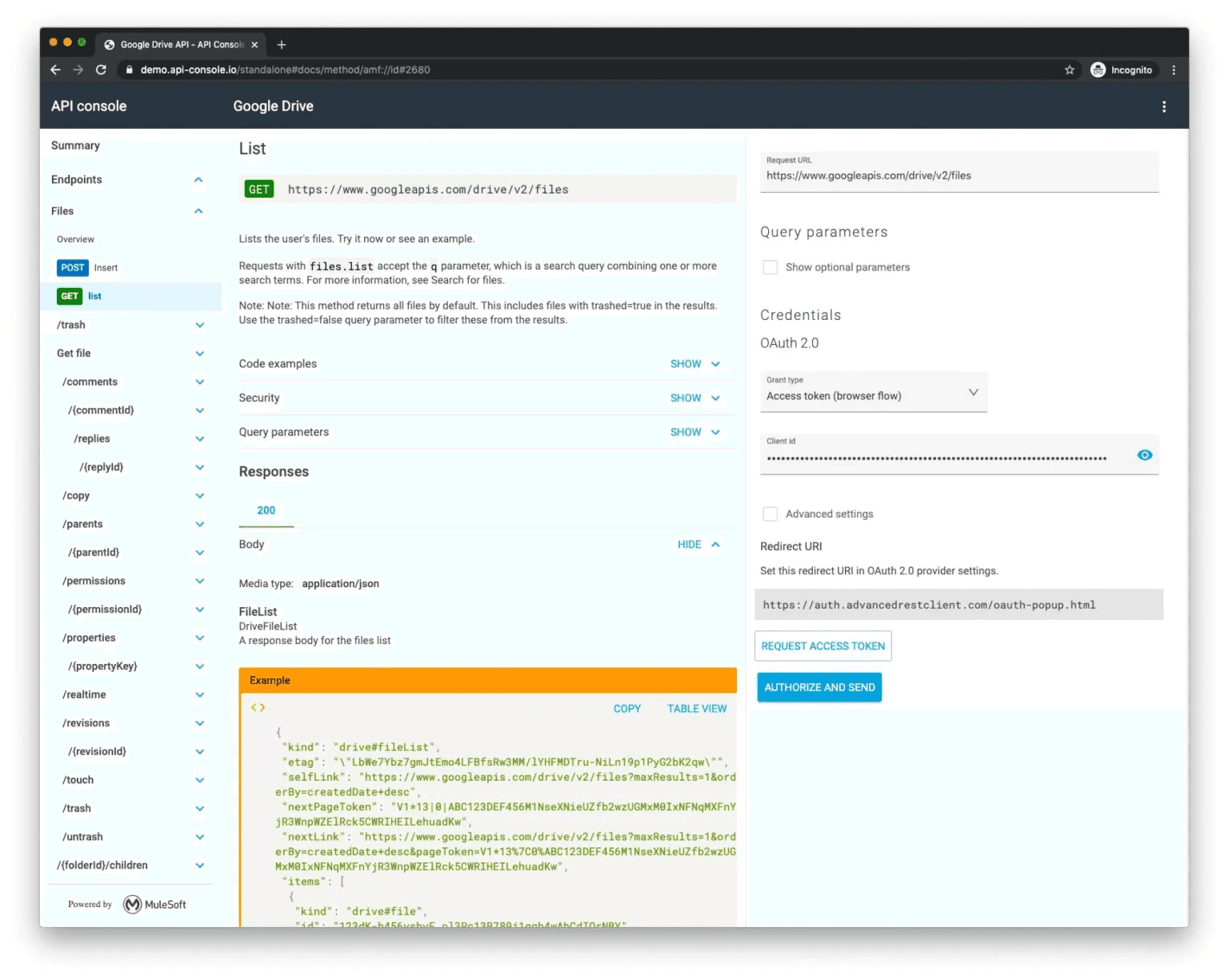Viewport: 1229px width, 980px height.
Task: Expand the /touch endpoint
Action: click(199, 780)
